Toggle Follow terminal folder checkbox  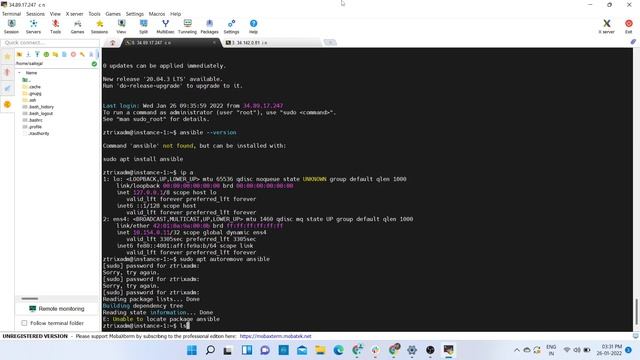(24, 323)
